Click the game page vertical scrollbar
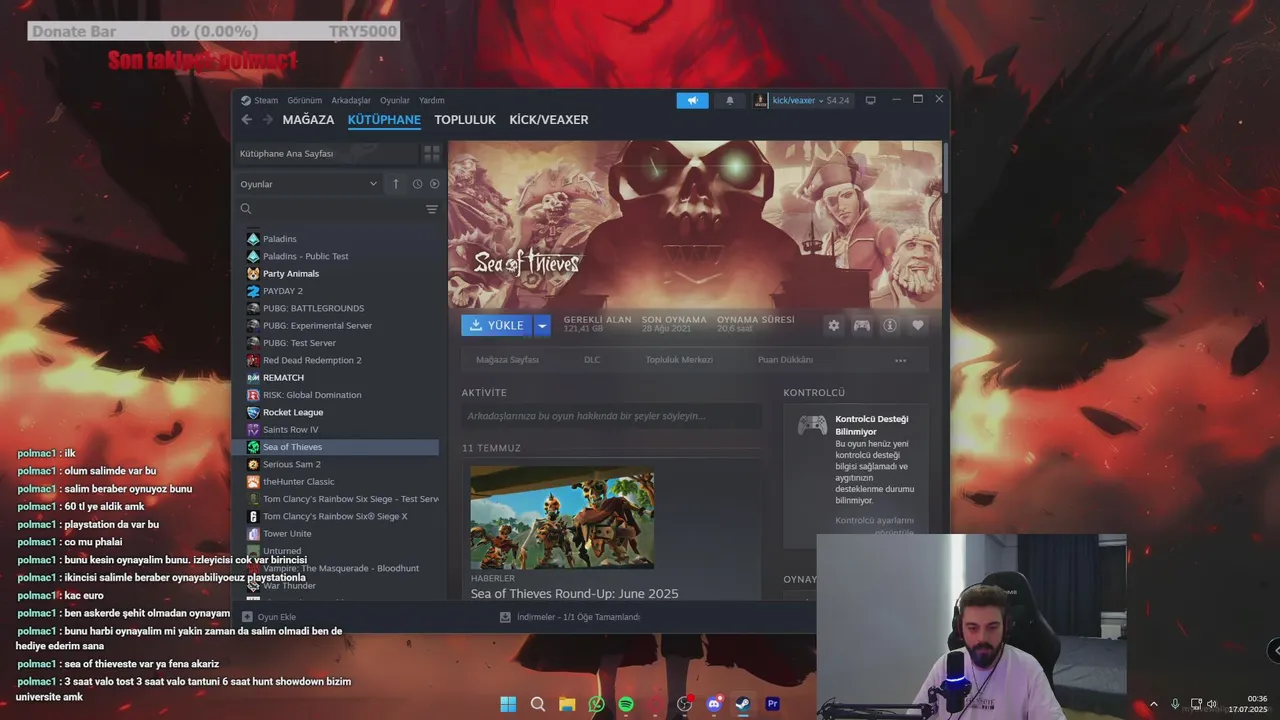Image resolution: width=1280 pixels, height=720 pixels. (x=945, y=167)
